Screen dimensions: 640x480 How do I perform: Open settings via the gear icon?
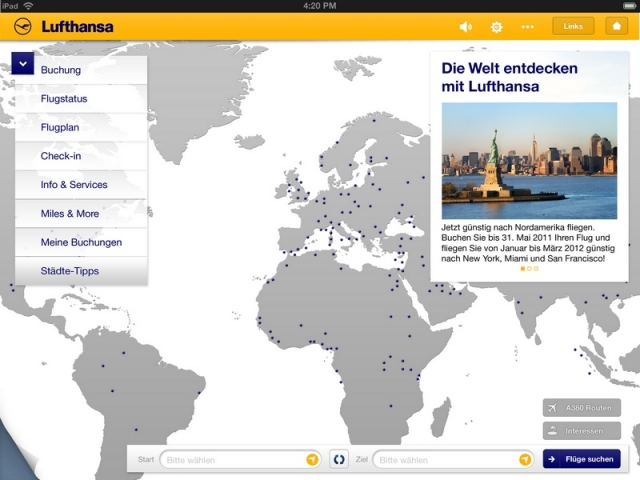tap(496, 27)
